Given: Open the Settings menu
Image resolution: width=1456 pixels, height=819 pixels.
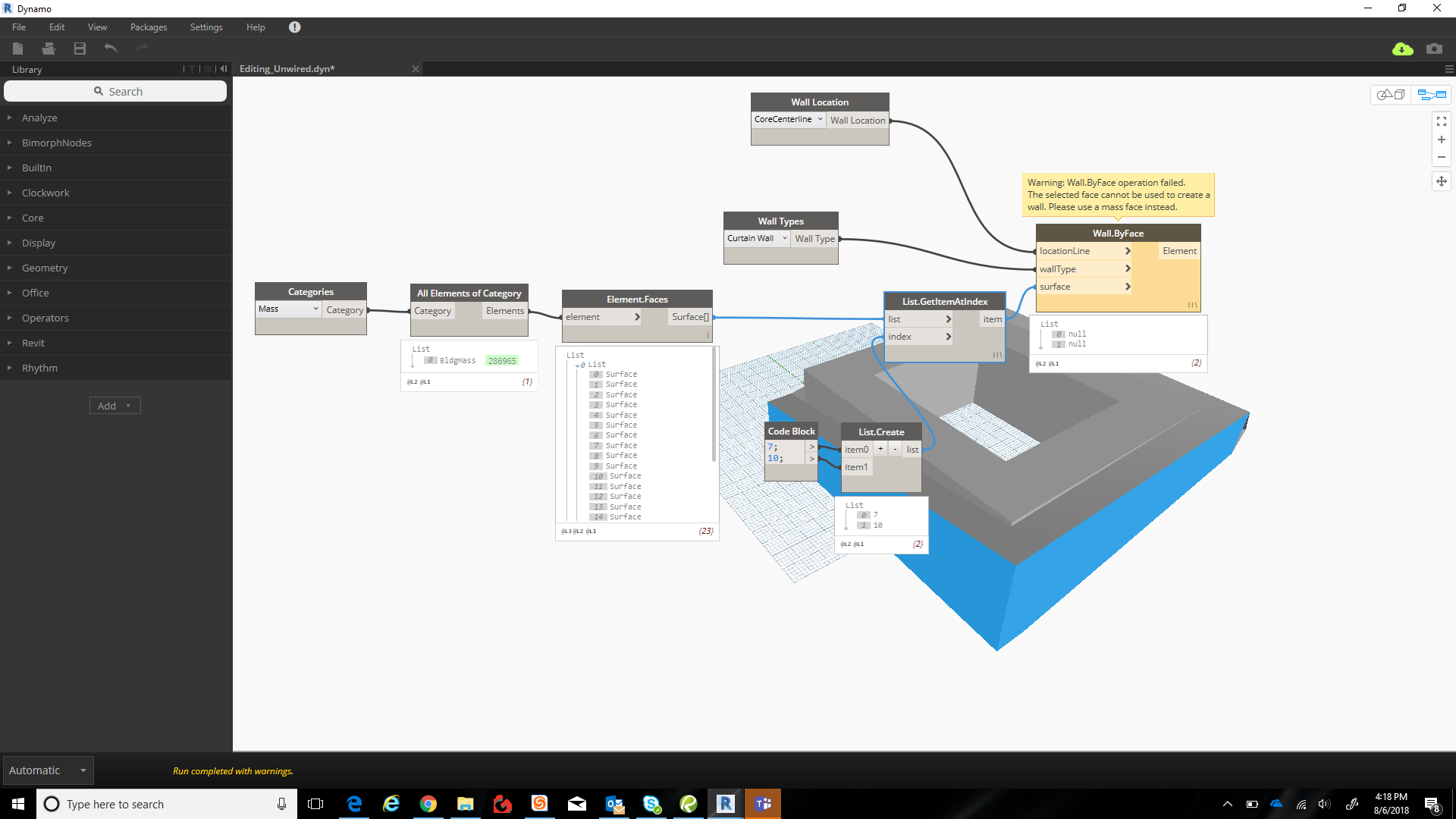Looking at the screenshot, I should tap(206, 27).
